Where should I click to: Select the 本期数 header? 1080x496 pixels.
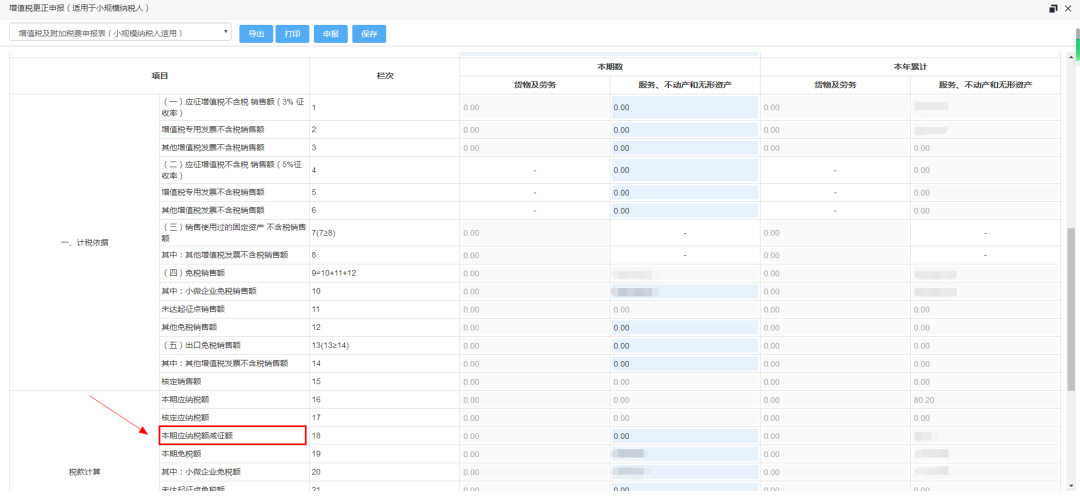(610, 67)
